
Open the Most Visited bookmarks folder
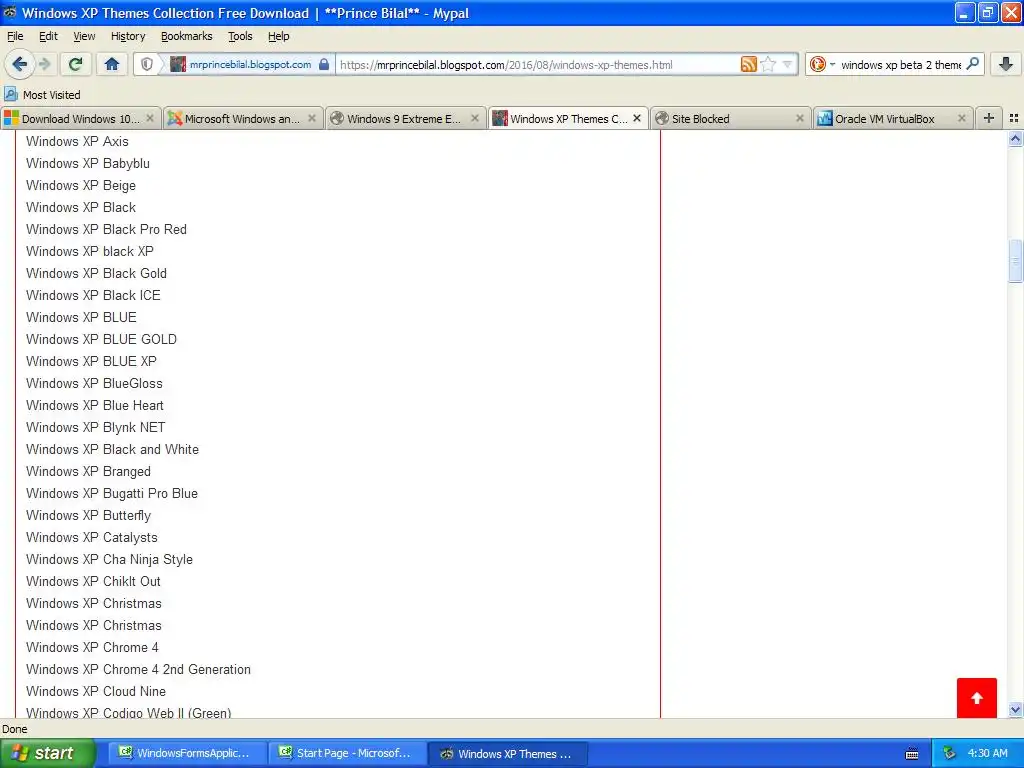pyautogui.click(x=42, y=95)
